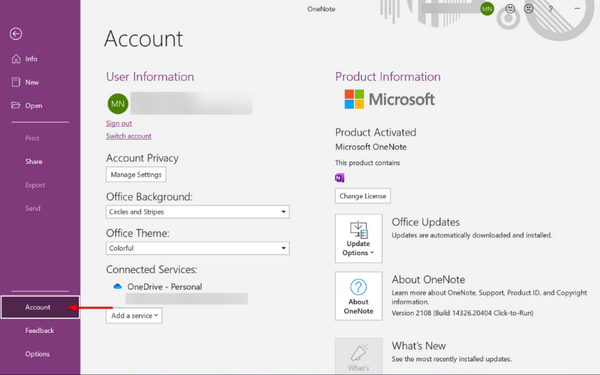Click the MN avatar in User Information

pyautogui.click(x=118, y=104)
